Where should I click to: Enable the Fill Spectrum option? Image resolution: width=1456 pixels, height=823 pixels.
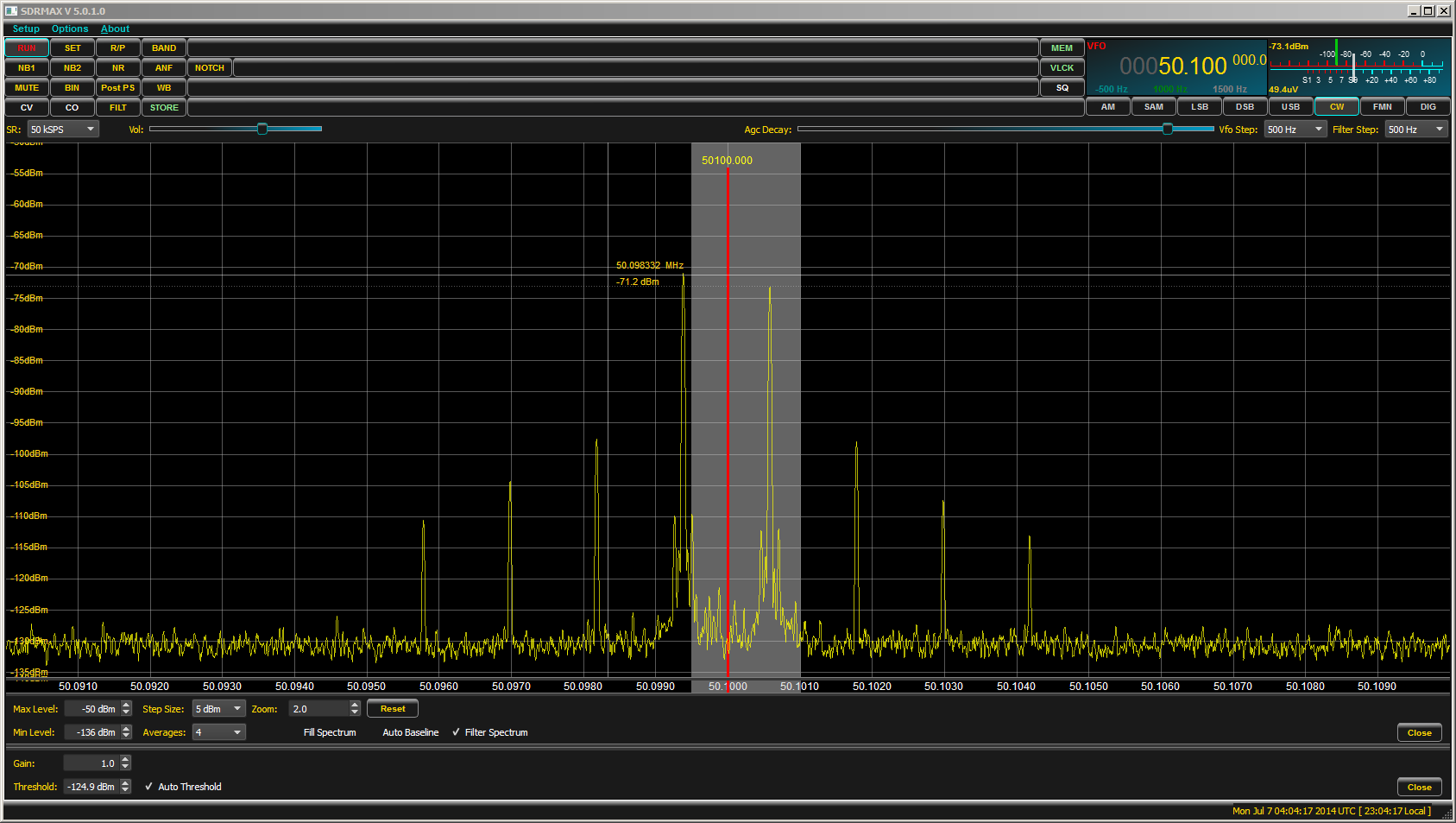329,732
